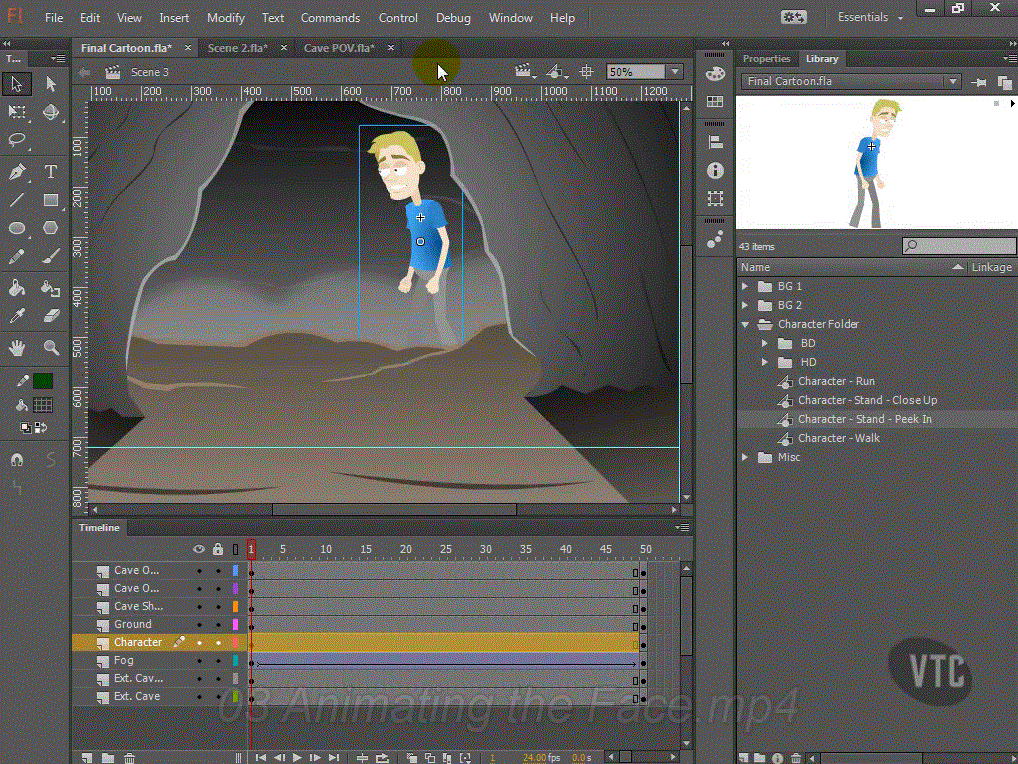Switch to Cave POV.fla tab

339,48
